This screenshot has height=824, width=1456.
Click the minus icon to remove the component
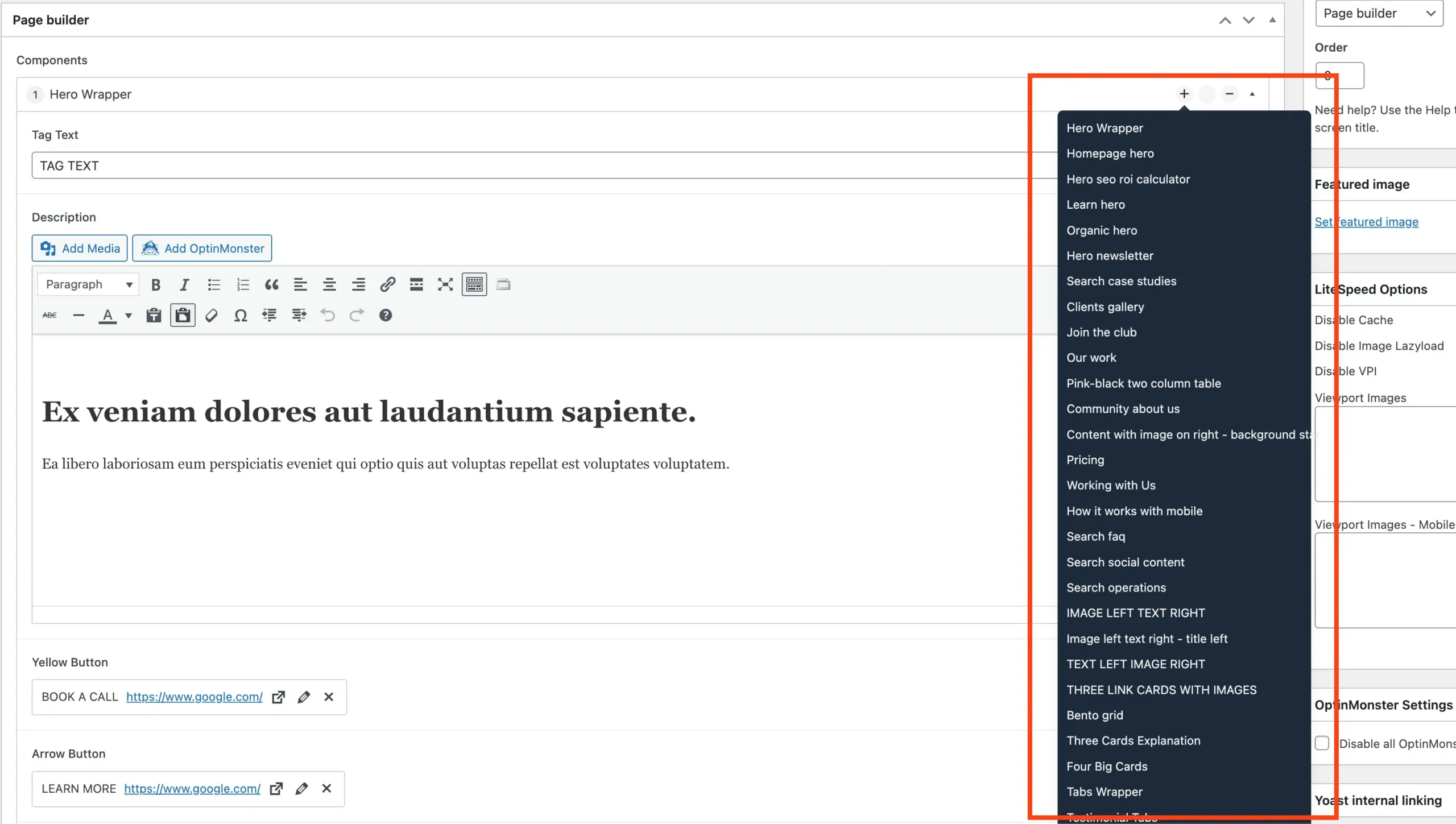click(1229, 94)
